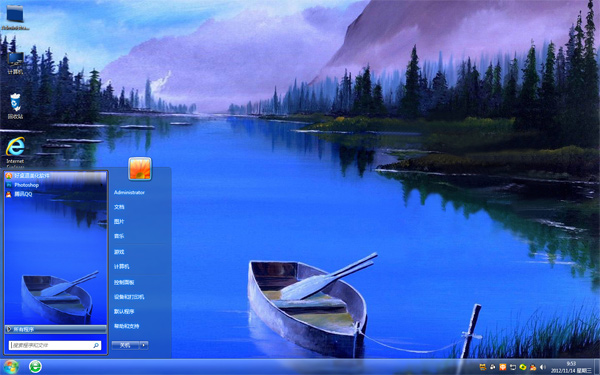Expand 所有程序 all programs list
The image size is (600, 375).
[x=56, y=329]
